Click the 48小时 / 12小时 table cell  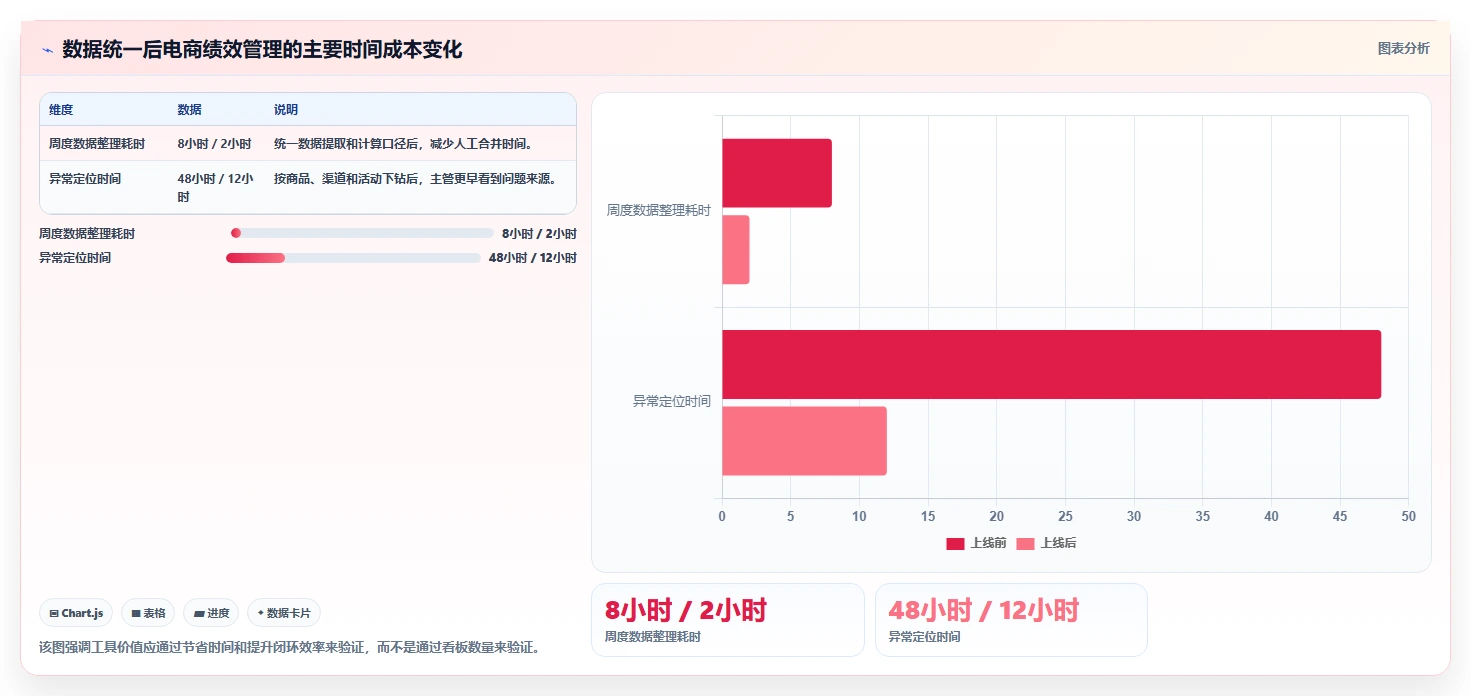[x=216, y=188]
